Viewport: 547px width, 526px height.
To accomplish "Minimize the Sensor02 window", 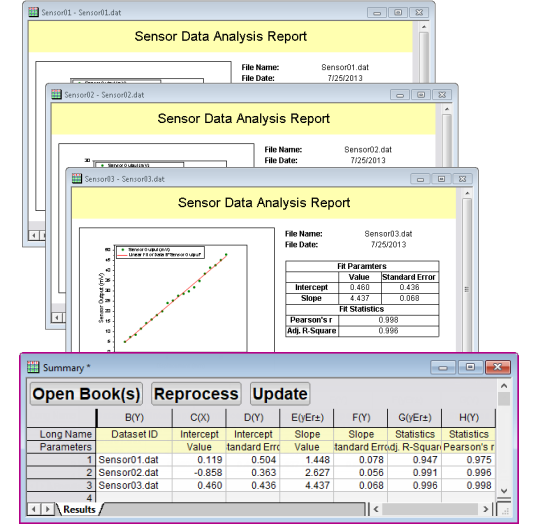I will (400, 95).
